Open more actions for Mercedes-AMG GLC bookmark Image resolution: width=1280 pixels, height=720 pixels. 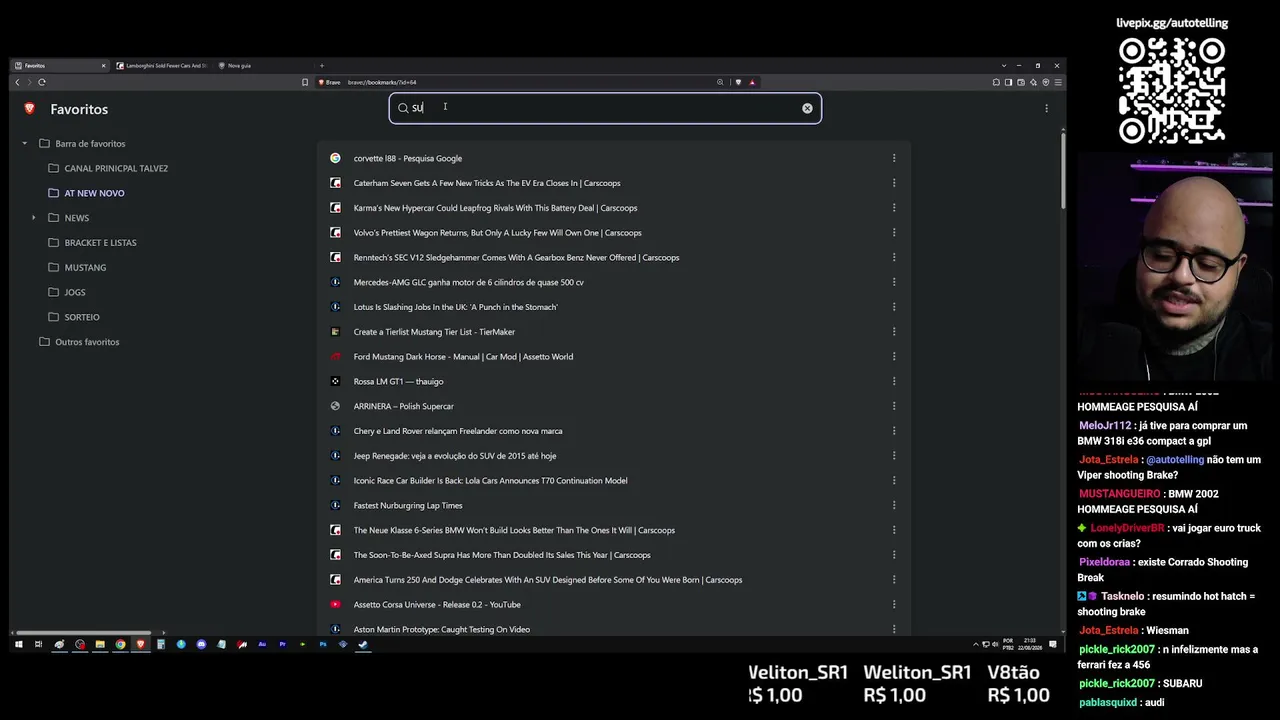click(894, 282)
